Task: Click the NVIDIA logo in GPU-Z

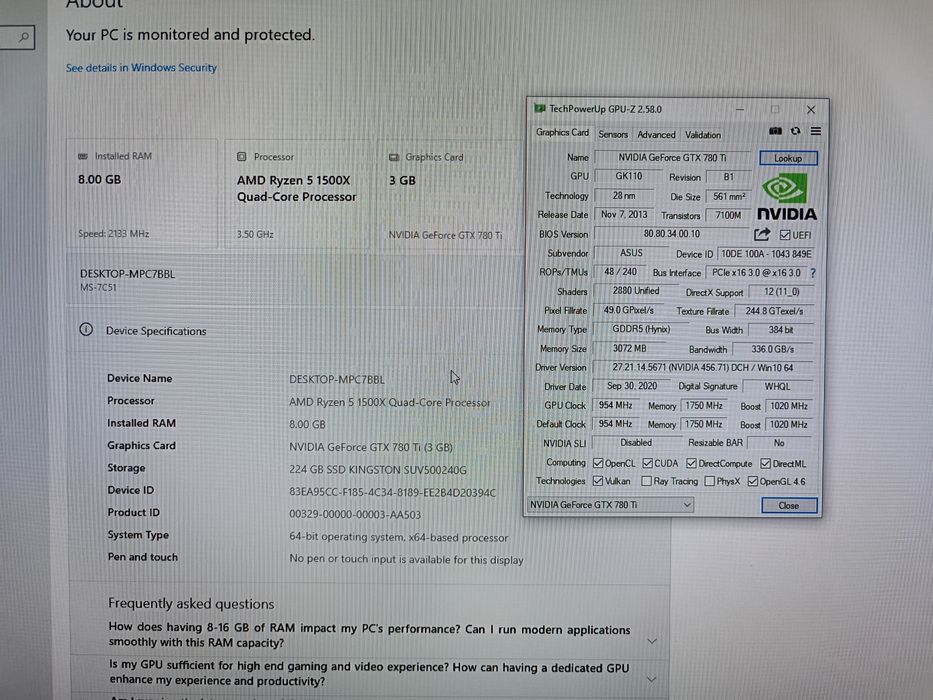Action: point(787,197)
